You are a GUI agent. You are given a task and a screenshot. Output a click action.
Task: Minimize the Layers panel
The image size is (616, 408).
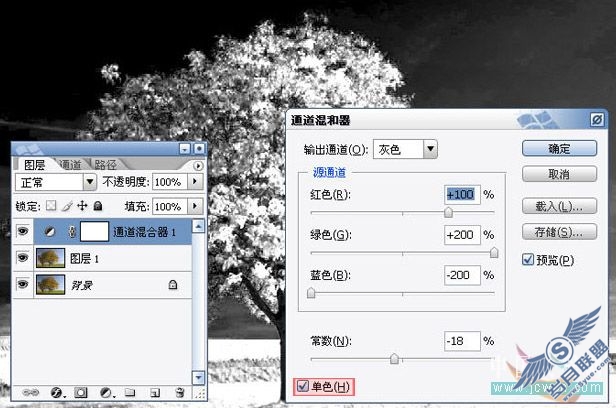(185, 148)
